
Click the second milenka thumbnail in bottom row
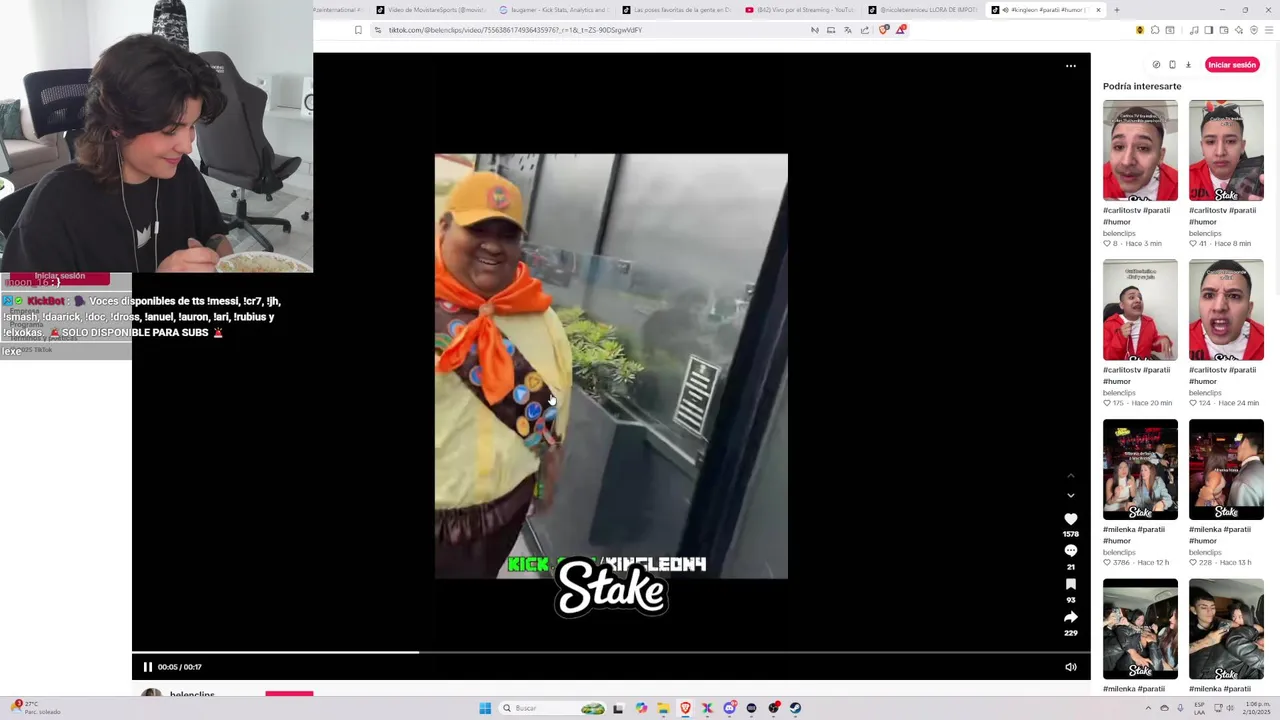1226,629
